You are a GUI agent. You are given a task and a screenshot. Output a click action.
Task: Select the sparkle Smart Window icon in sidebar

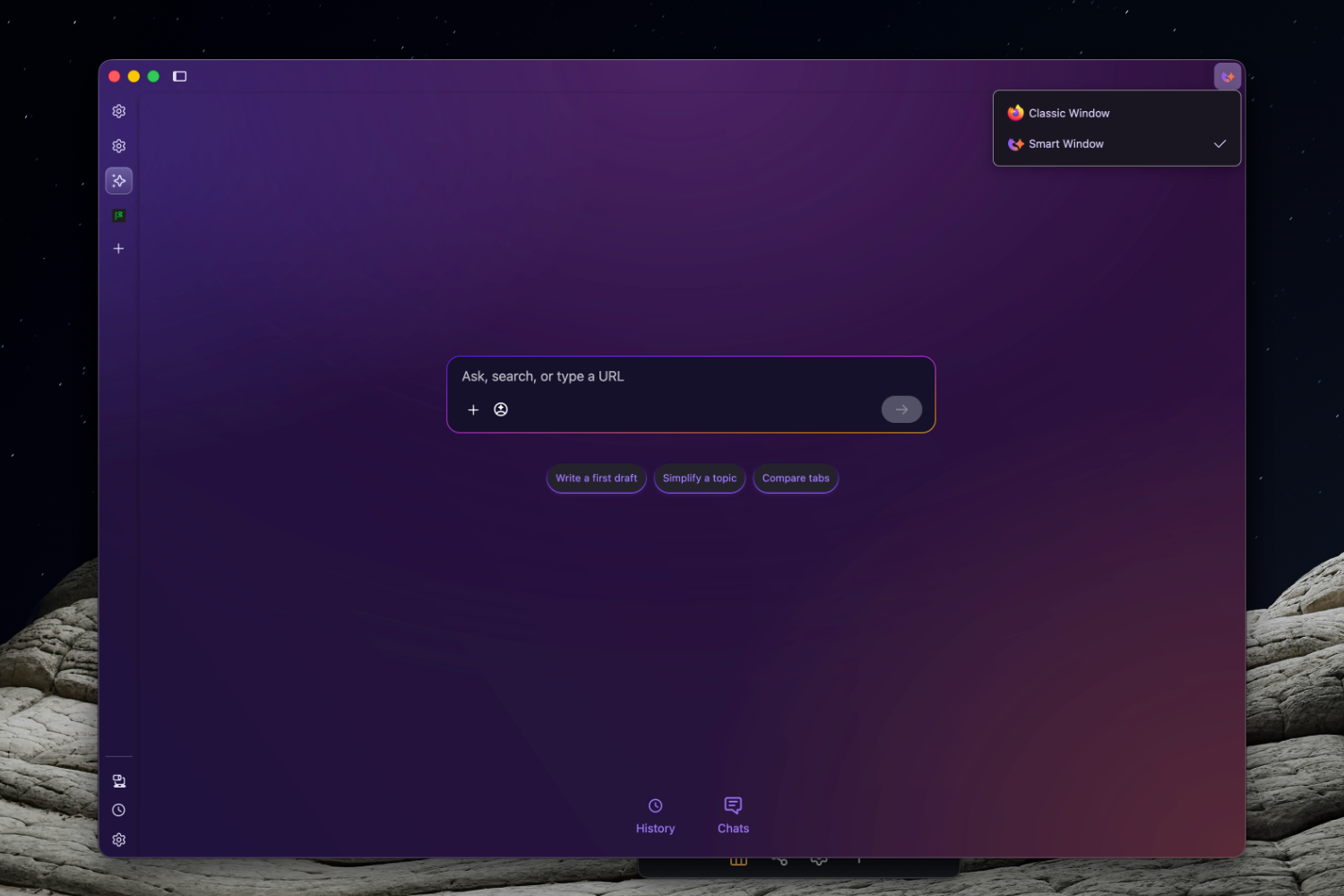118,180
